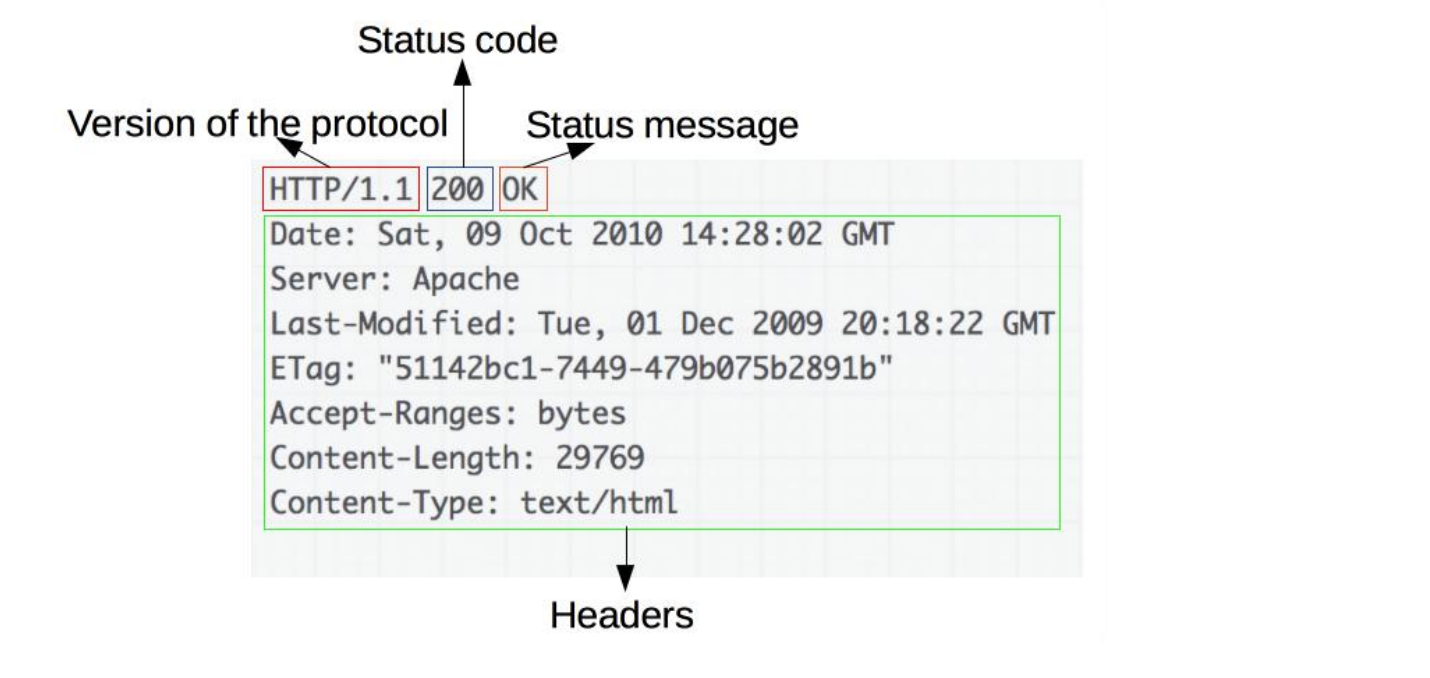Image resolution: width=1430 pixels, height=678 pixels.
Task: Click the Content-Length 29769 line
Action: 457,457
